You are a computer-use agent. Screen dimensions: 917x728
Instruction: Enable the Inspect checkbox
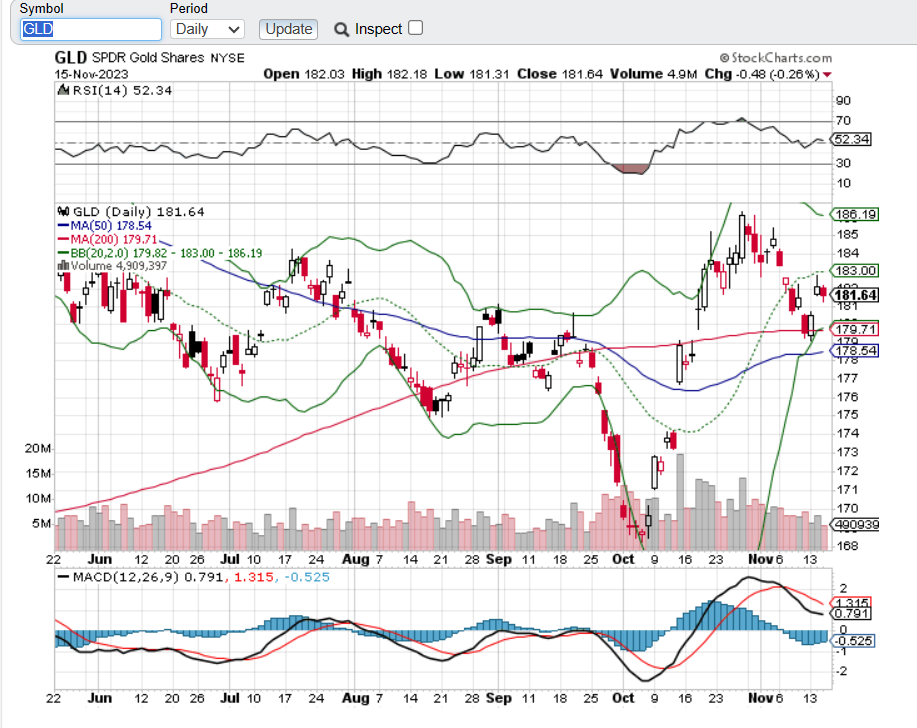point(416,28)
